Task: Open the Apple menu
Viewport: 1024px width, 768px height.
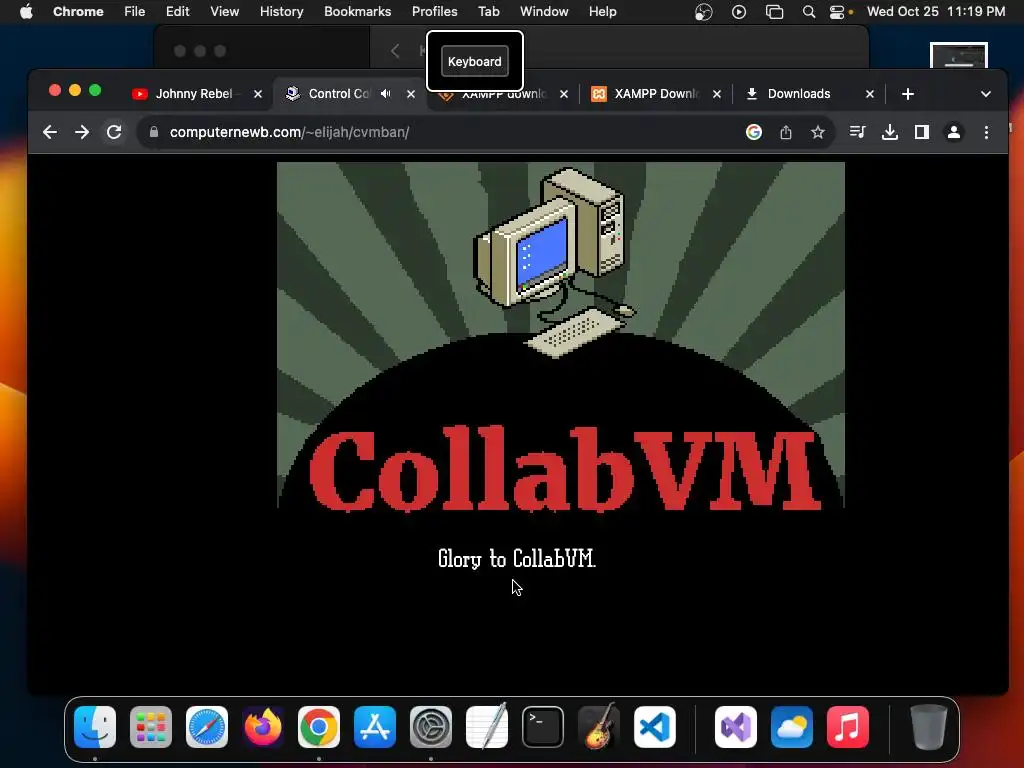Action: [26, 12]
